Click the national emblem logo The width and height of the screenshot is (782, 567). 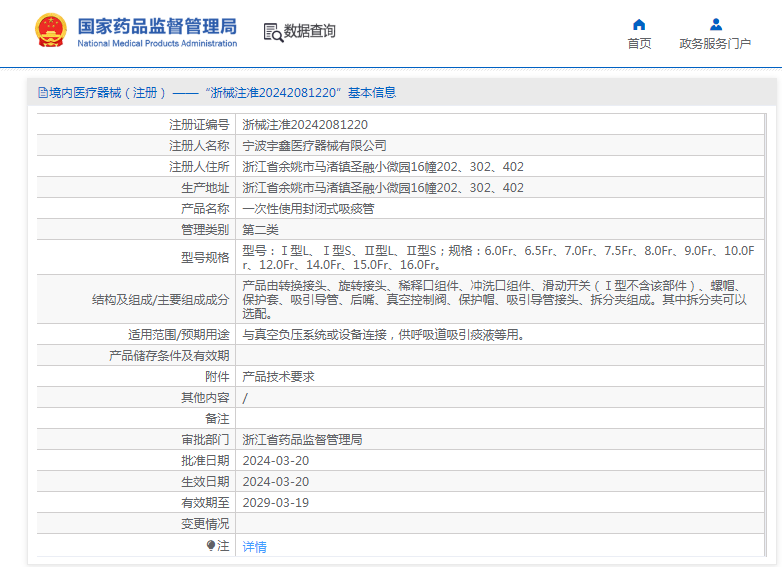[x=48, y=30]
